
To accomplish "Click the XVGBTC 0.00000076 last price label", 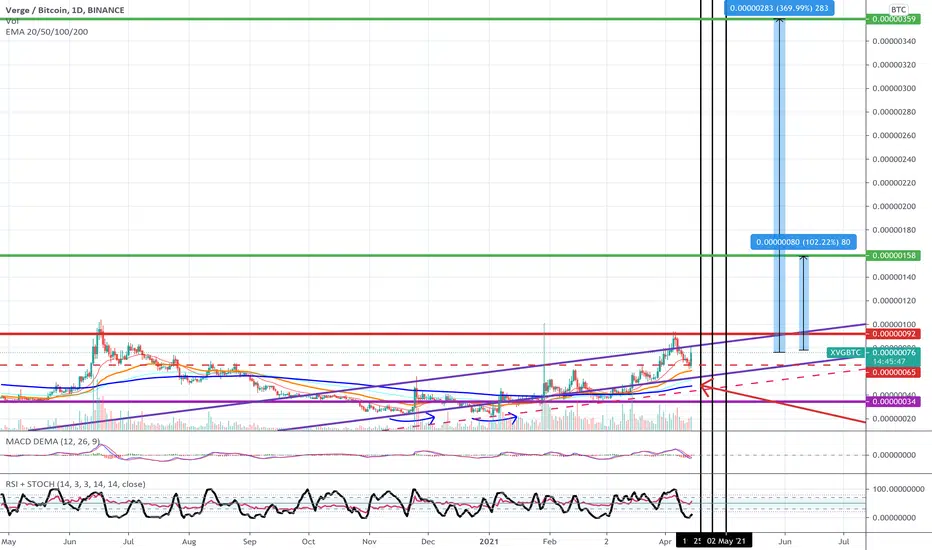I will [x=873, y=353].
